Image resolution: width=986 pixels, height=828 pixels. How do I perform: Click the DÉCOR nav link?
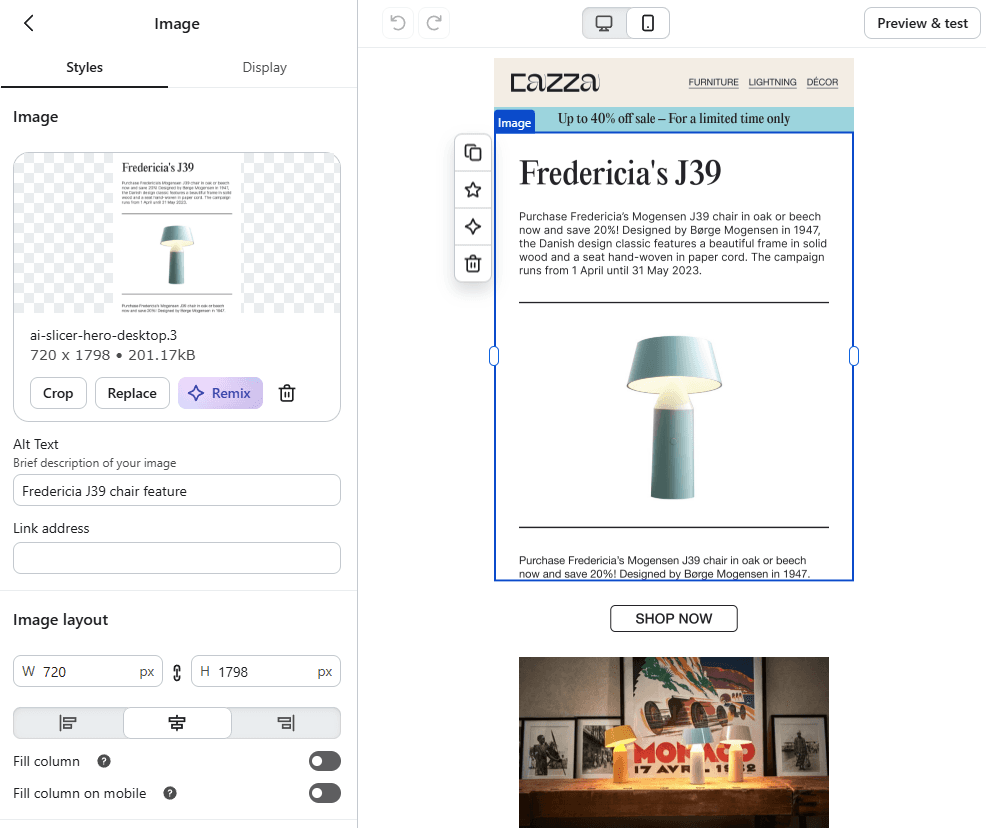pyautogui.click(x=822, y=82)
